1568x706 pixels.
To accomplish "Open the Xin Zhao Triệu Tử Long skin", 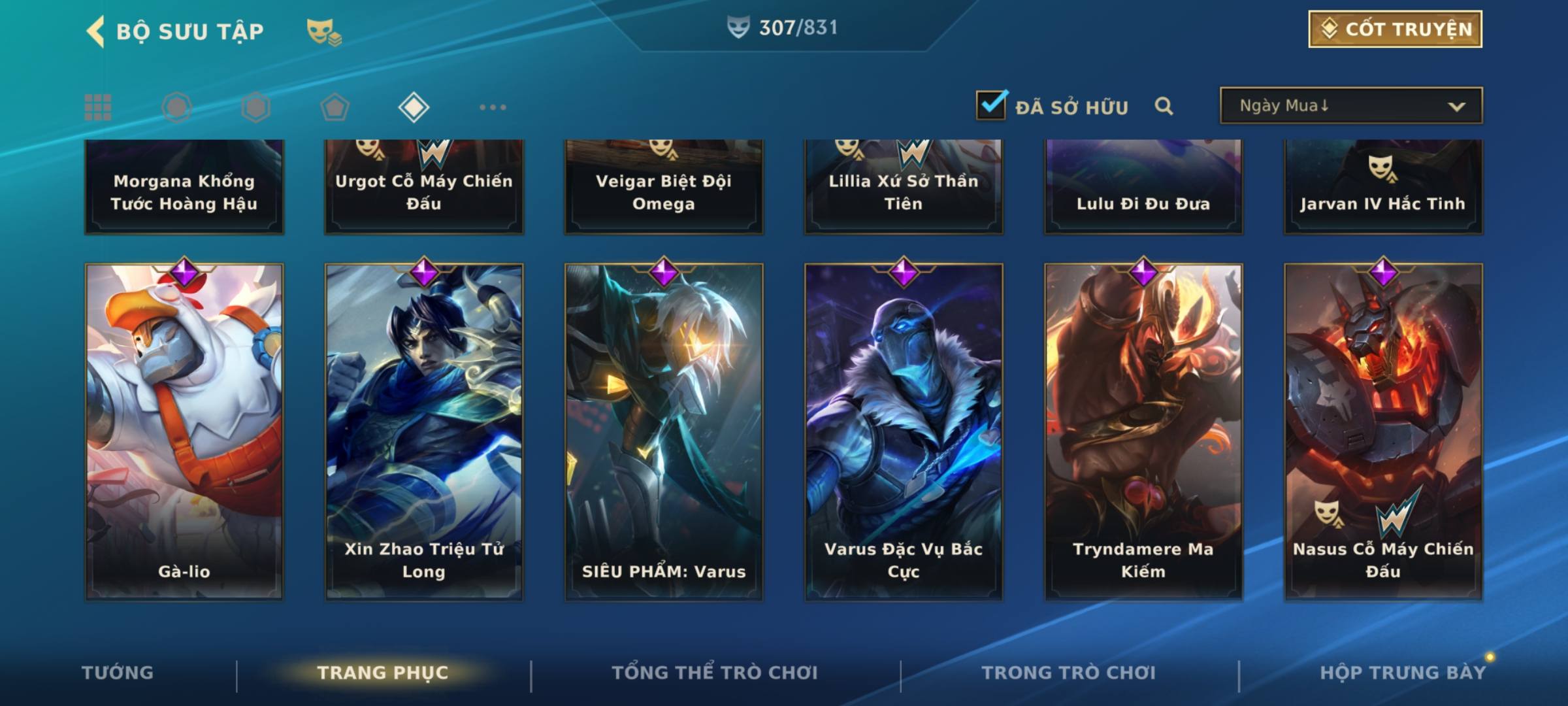I will 424,431.
